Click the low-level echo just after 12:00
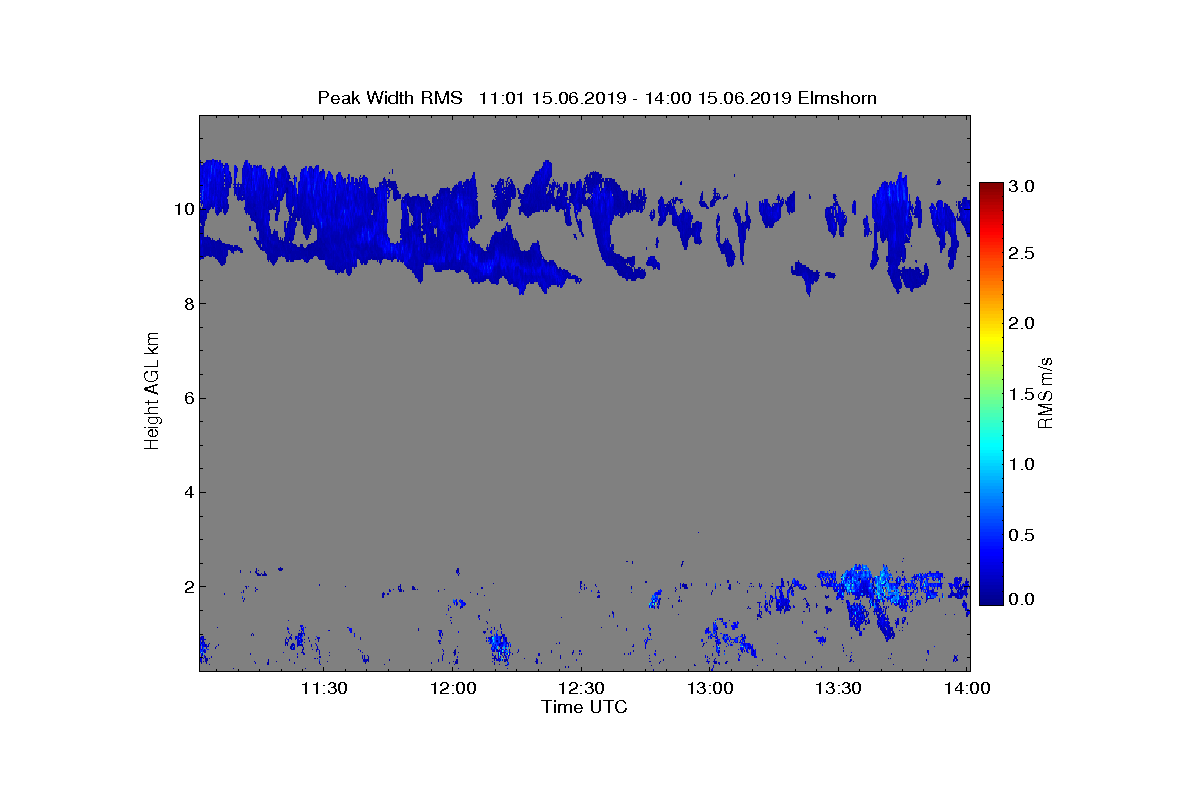Screen dimensions: 1200x800 (499, 645)
